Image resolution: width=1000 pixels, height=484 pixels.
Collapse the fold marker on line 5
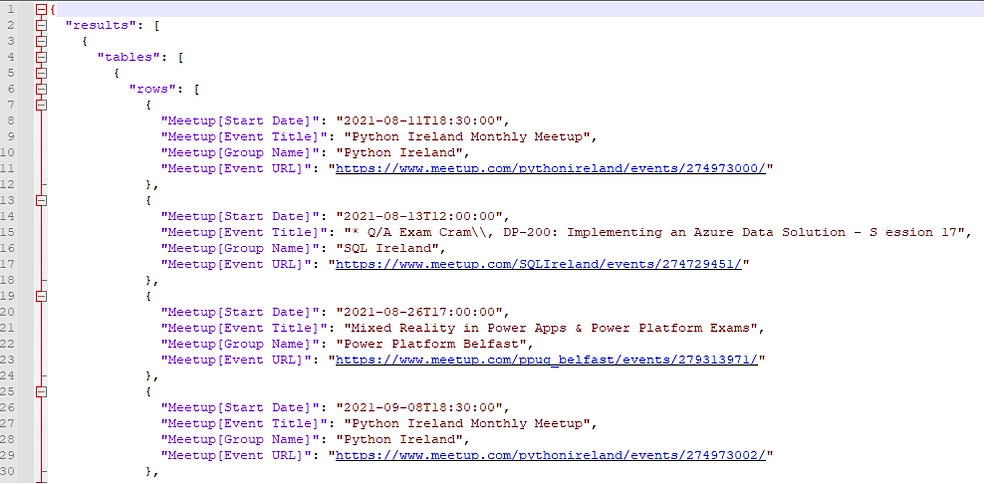[41, 73]
